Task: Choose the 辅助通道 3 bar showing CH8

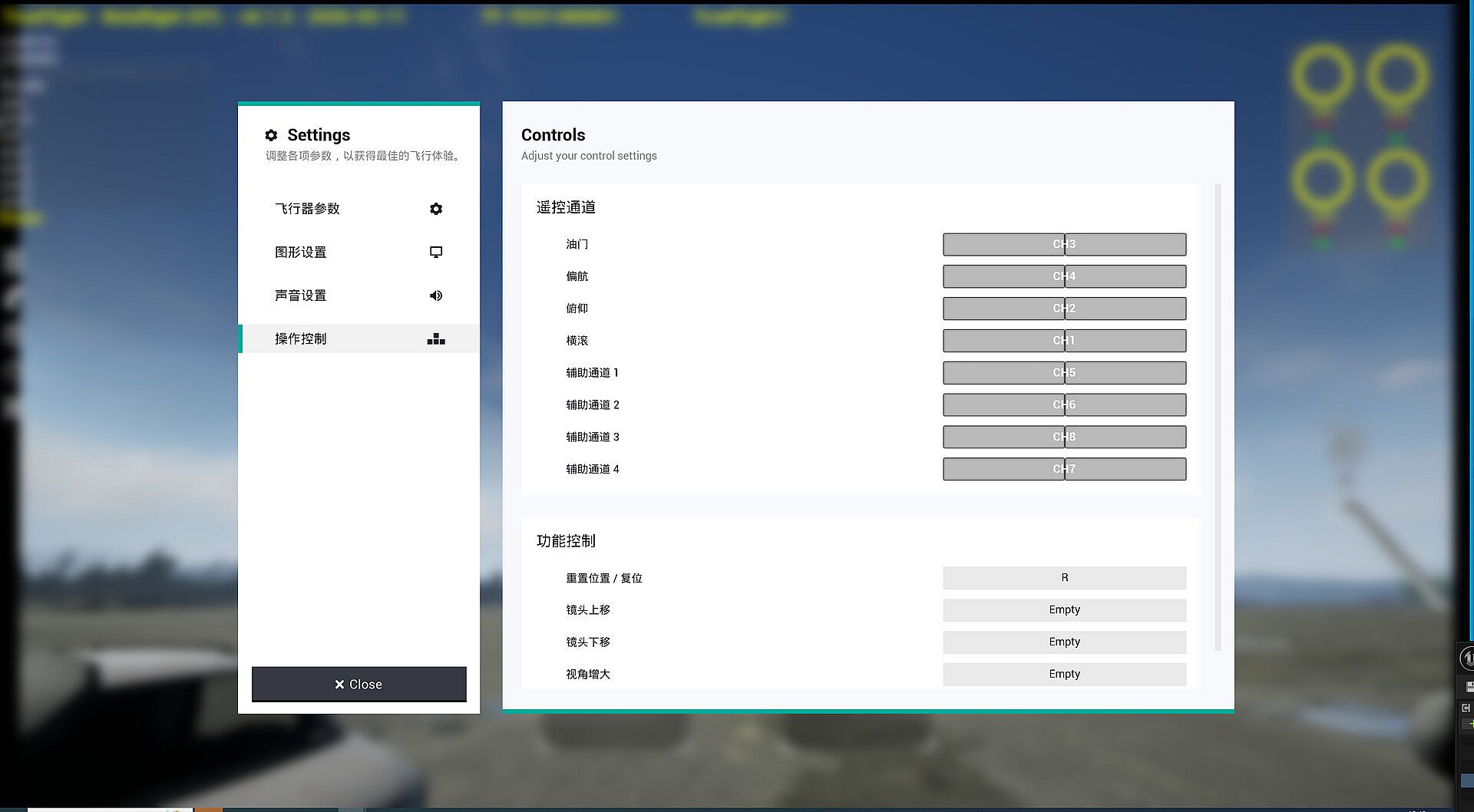Action: tap(1064, 437)
